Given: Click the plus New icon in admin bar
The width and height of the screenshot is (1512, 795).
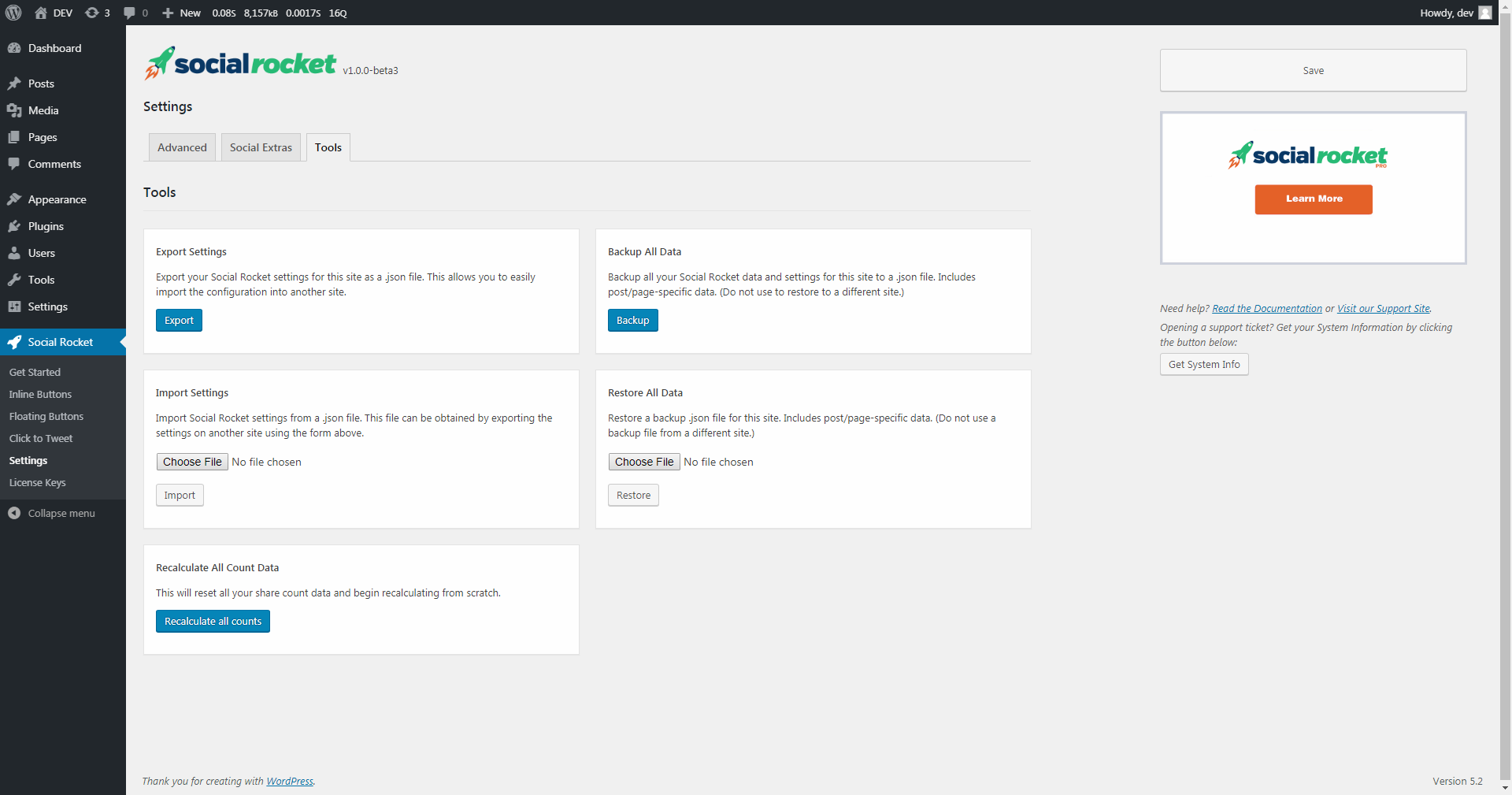Looking at the screenshot, I should pos(168,13).
